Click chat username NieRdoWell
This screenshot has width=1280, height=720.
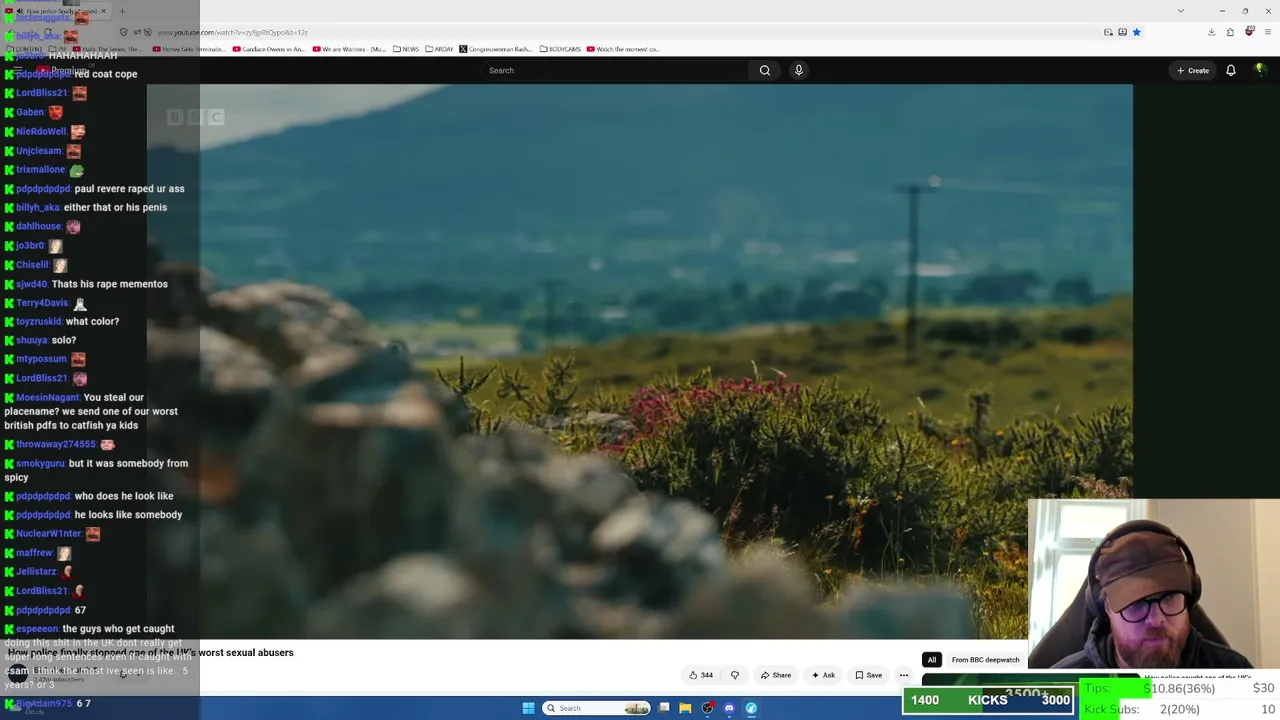pos(41,131)
